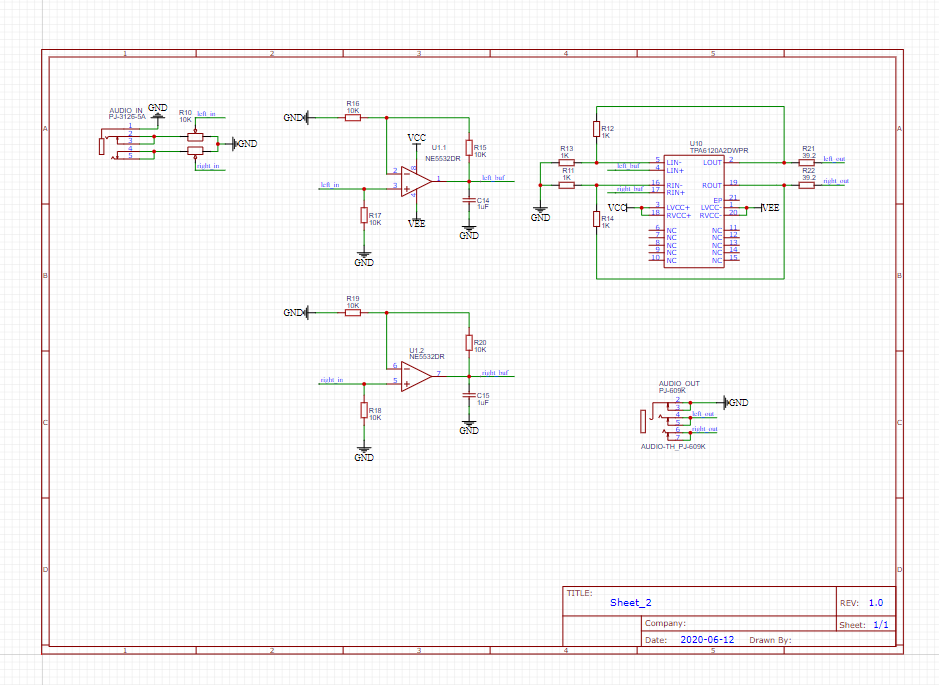This screenshot has width=939, height=685.
Task: Click right_in net label at U1.2 pin 5
Action: [x=332, y=380]
